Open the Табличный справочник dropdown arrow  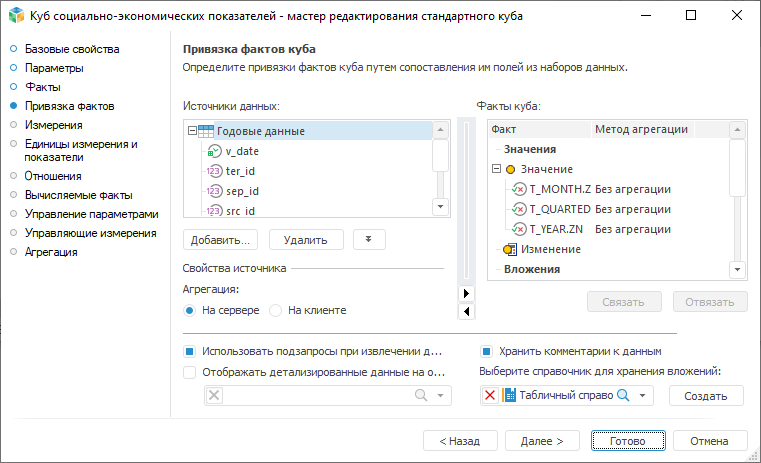[x=643, y=396]
